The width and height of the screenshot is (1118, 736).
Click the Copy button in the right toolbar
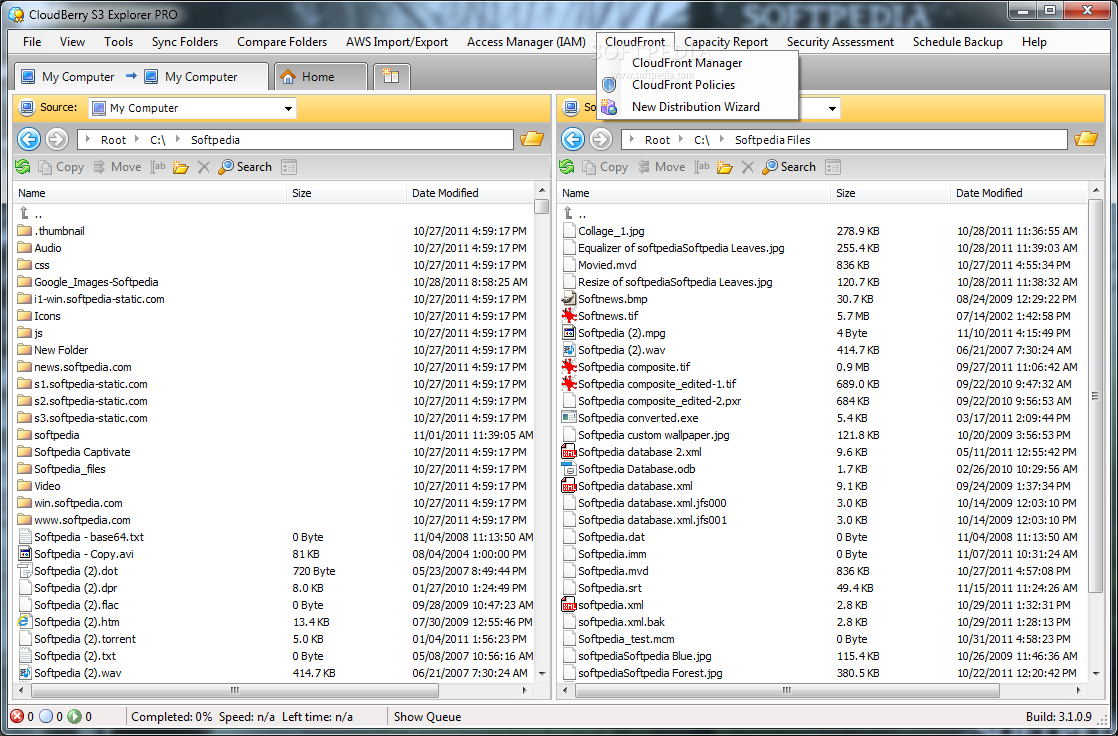[x=605, y=167]
